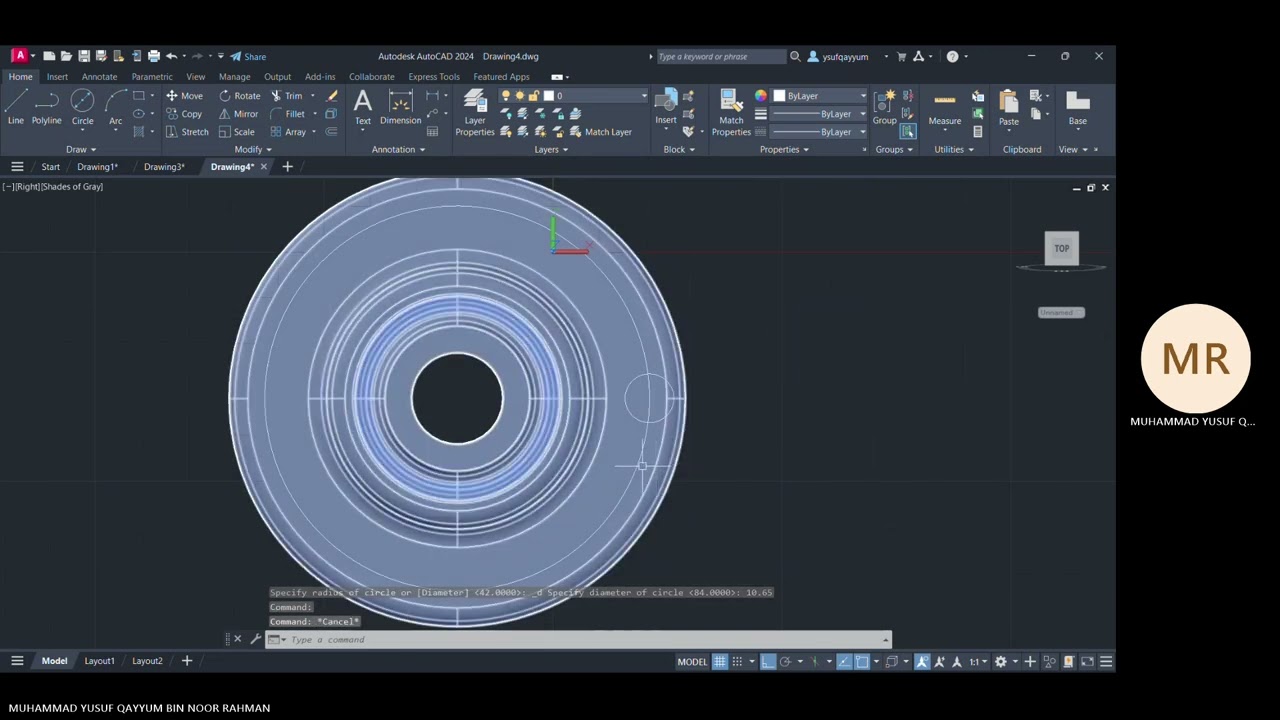
Task: Switch to the Layout1 tab
Action: [99, 661]
